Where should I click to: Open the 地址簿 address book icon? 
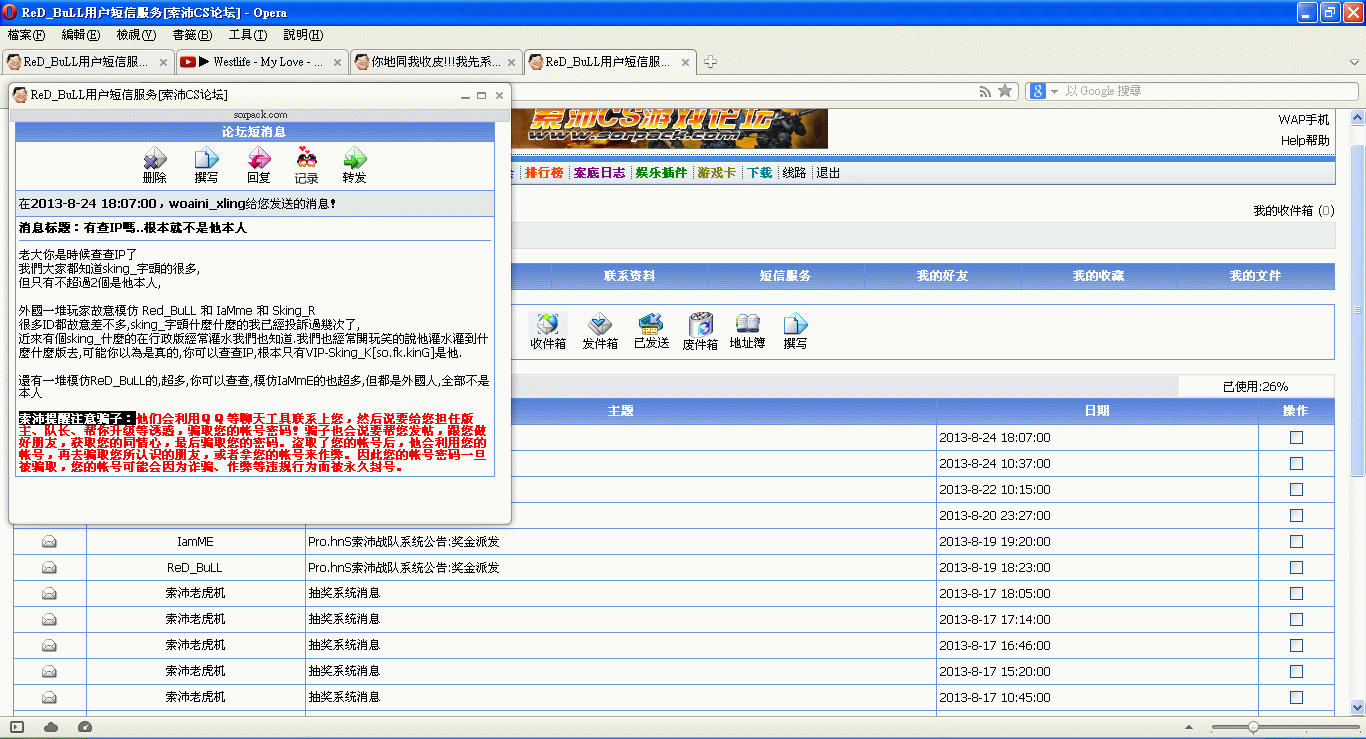tap(747, 331)
